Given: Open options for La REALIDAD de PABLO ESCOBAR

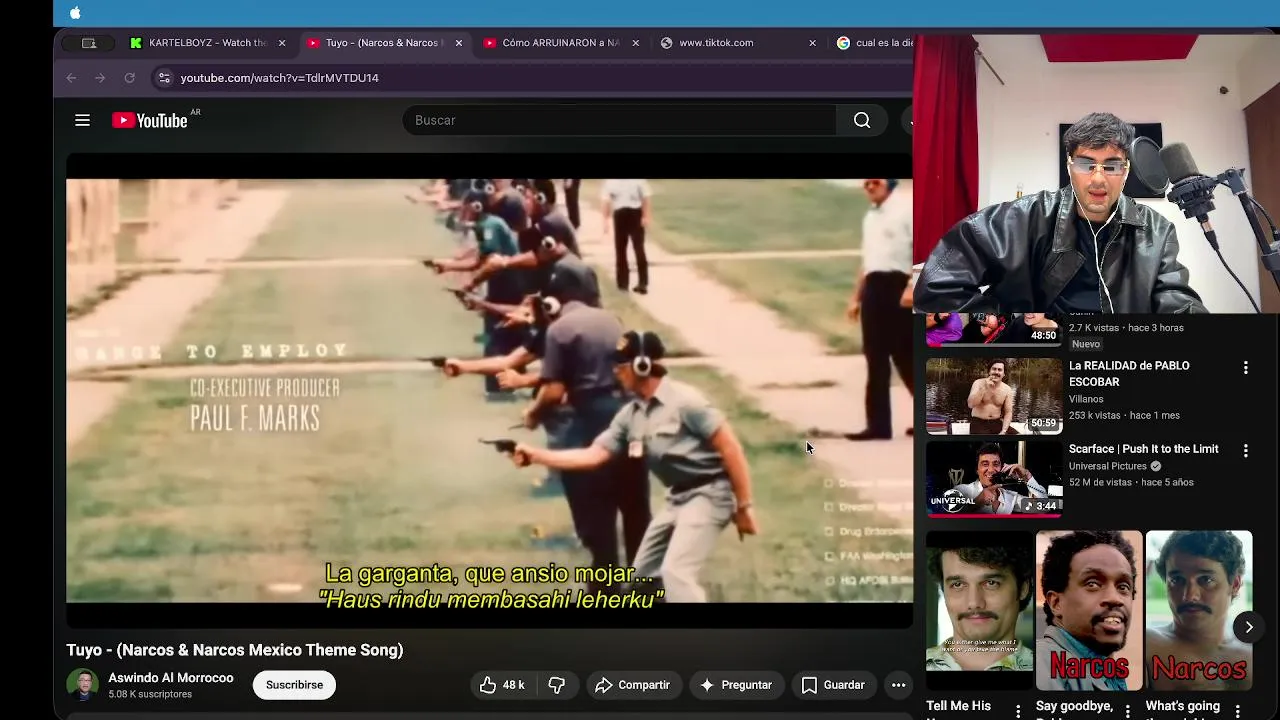Looking at the screenshot, I should click(x=1245, y=368).
